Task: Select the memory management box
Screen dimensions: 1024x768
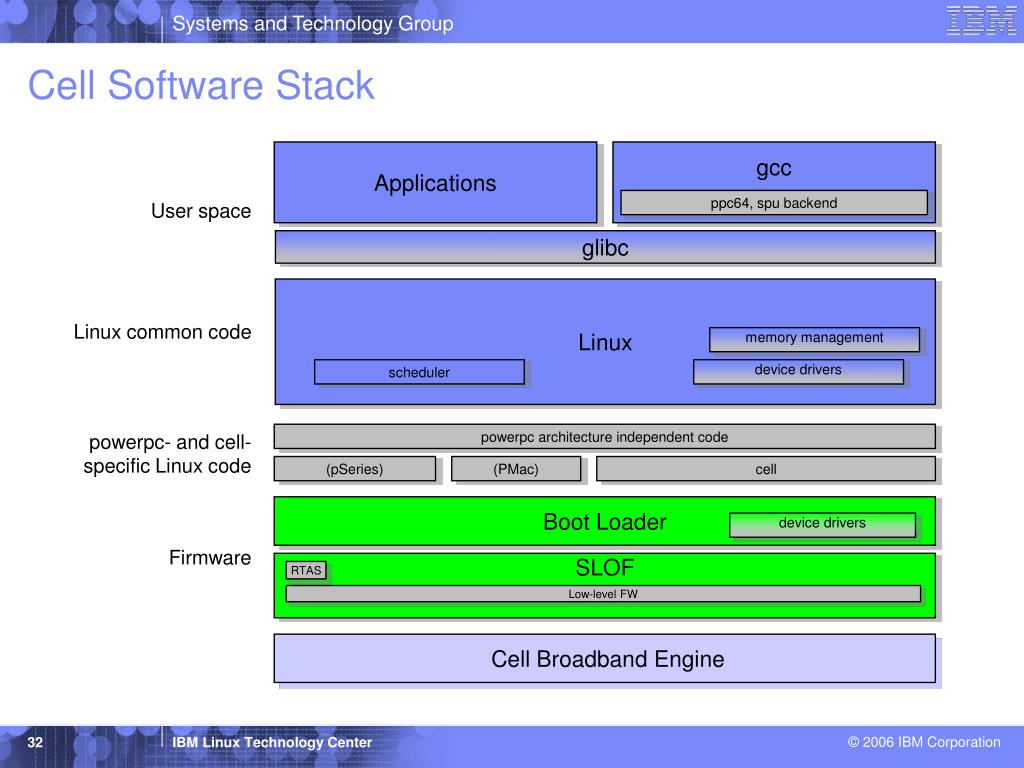Action: (x=814, y=338)
